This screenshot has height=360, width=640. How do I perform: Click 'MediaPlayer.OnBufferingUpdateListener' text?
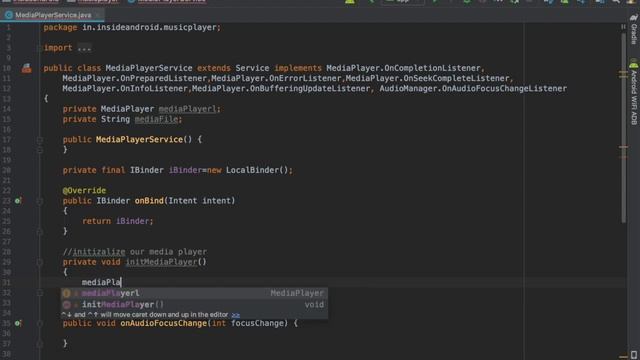pos(281,89)
